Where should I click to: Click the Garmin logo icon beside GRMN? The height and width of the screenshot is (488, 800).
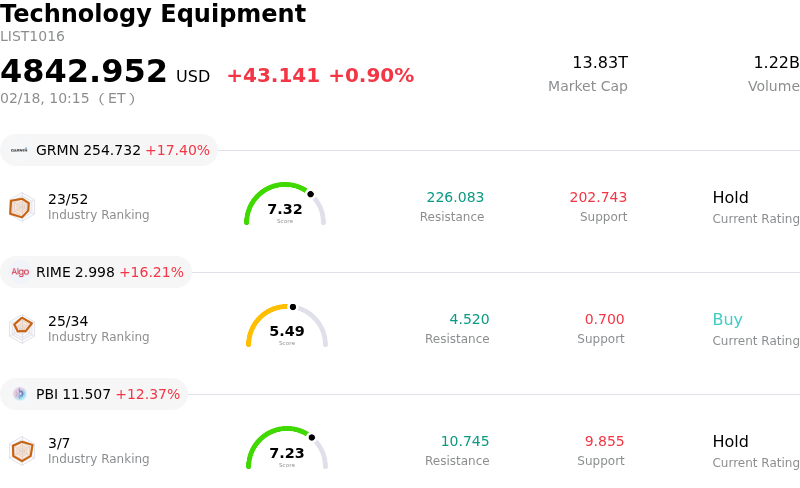(x=19, y=150)
